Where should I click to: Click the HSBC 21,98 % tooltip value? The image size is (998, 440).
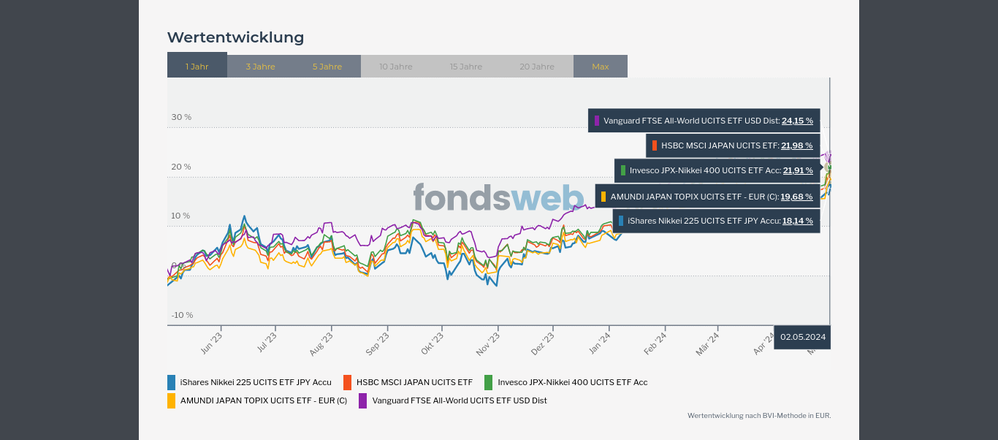tap(797, 145)
